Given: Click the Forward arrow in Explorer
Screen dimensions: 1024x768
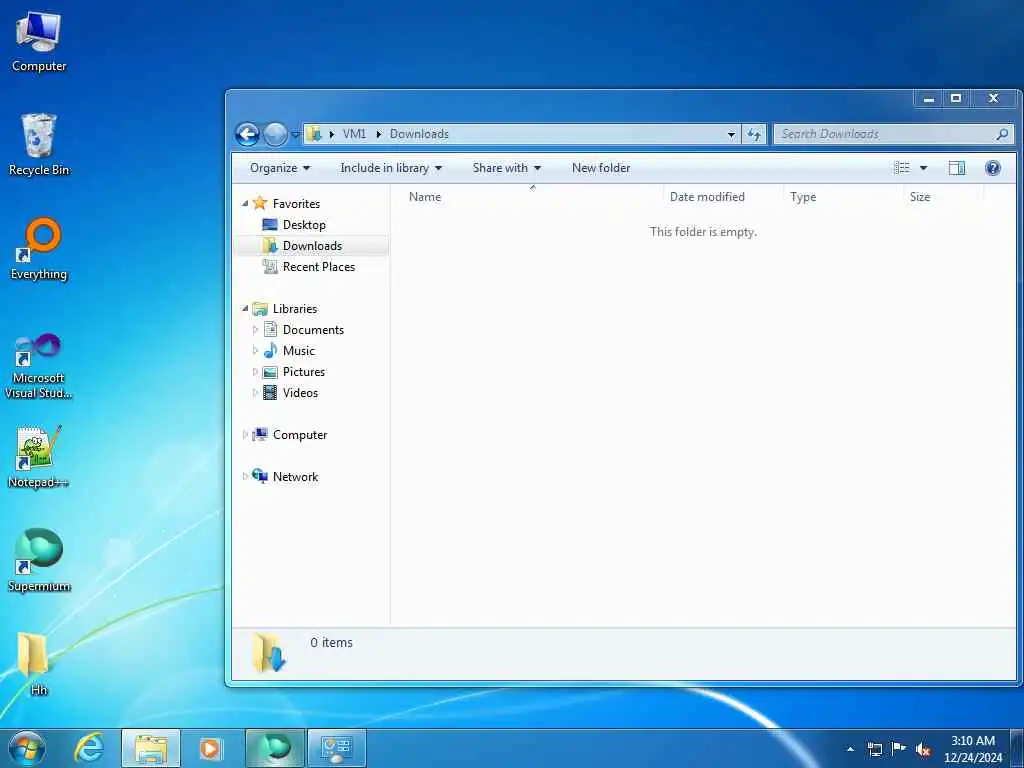Looking at the screenshot, I should click(x=275, y=135).
